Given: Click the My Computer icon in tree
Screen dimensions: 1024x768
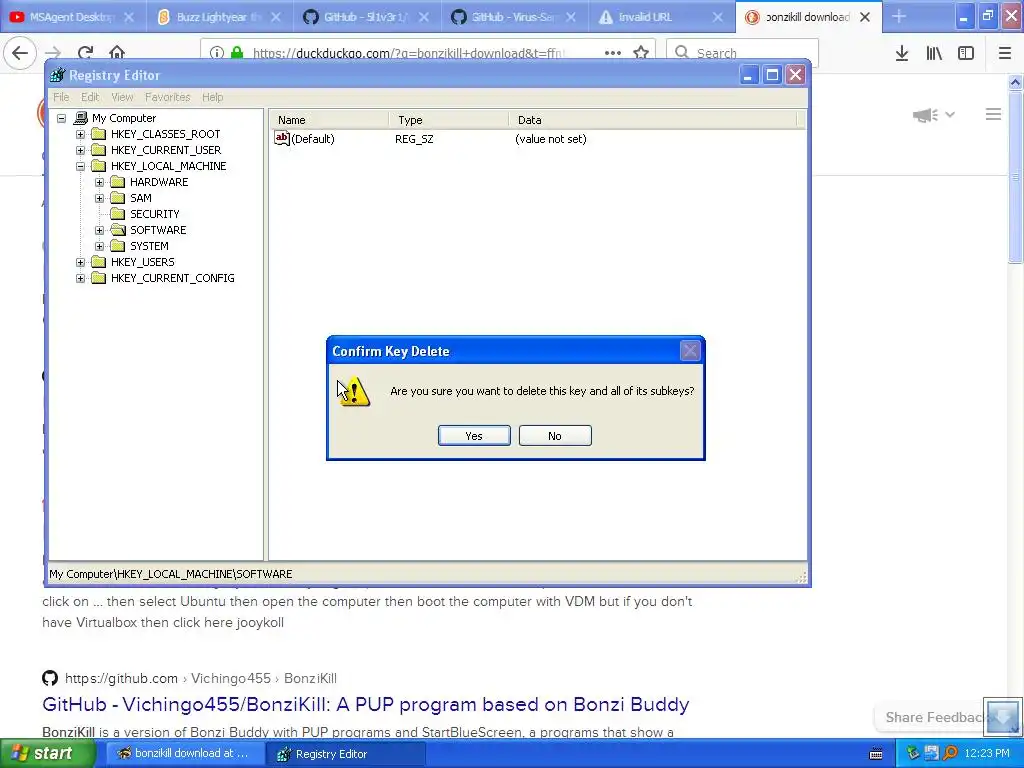Looking at the screenshot, I should pos(80,118).
